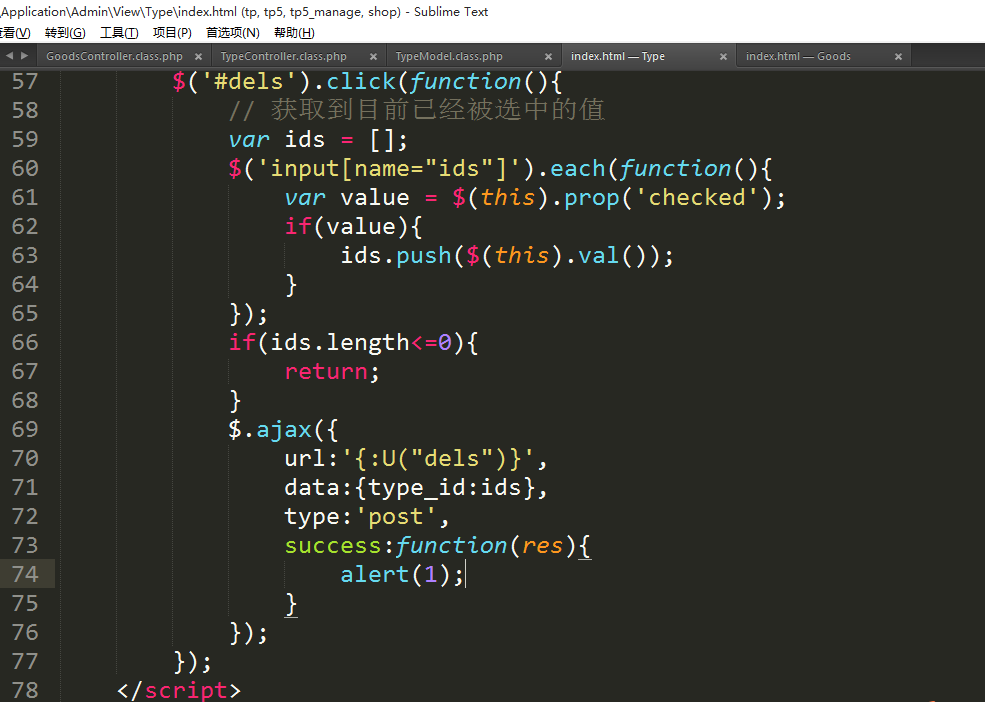The width and height of the screenshot is (985, 702).
Task: Close the index.html — Type tab
Action: click(x=724, y=57)
